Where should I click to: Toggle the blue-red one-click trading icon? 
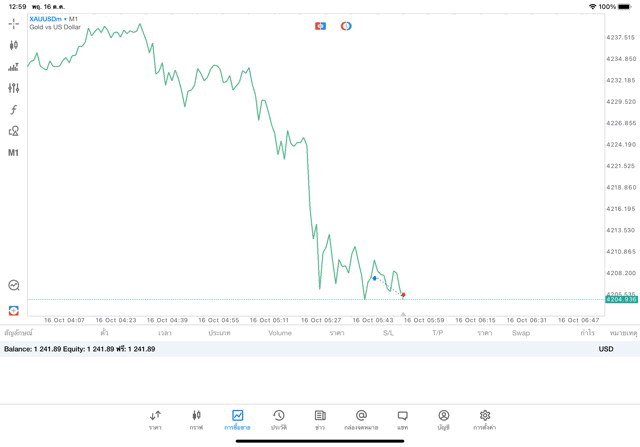[320, 26]
